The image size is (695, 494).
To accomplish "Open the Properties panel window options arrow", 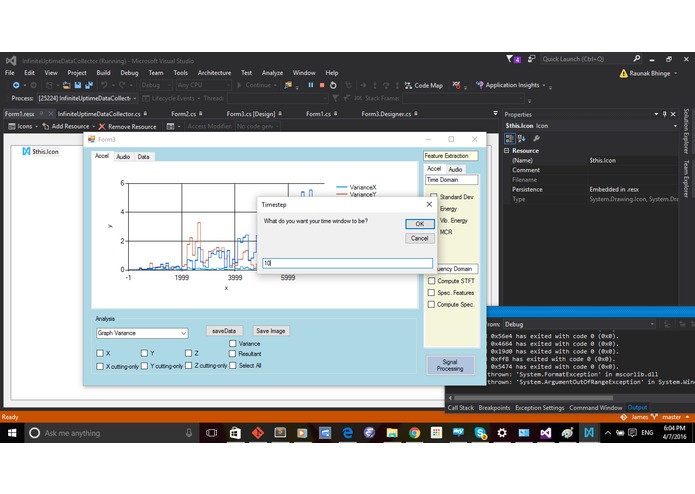I will pyautogui.click(x=656, y=114).
